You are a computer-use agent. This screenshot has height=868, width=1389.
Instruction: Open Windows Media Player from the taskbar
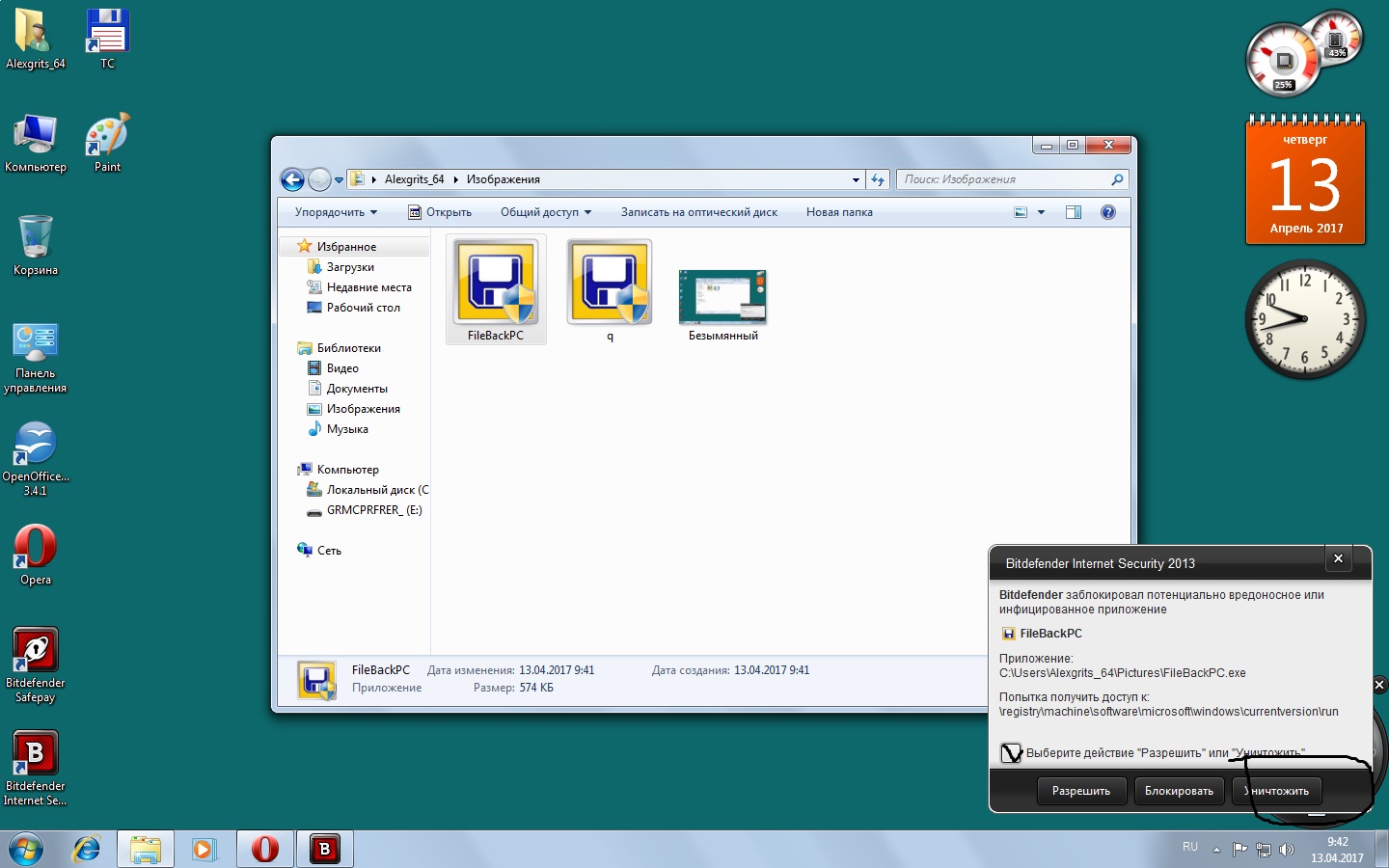[204, 849]
